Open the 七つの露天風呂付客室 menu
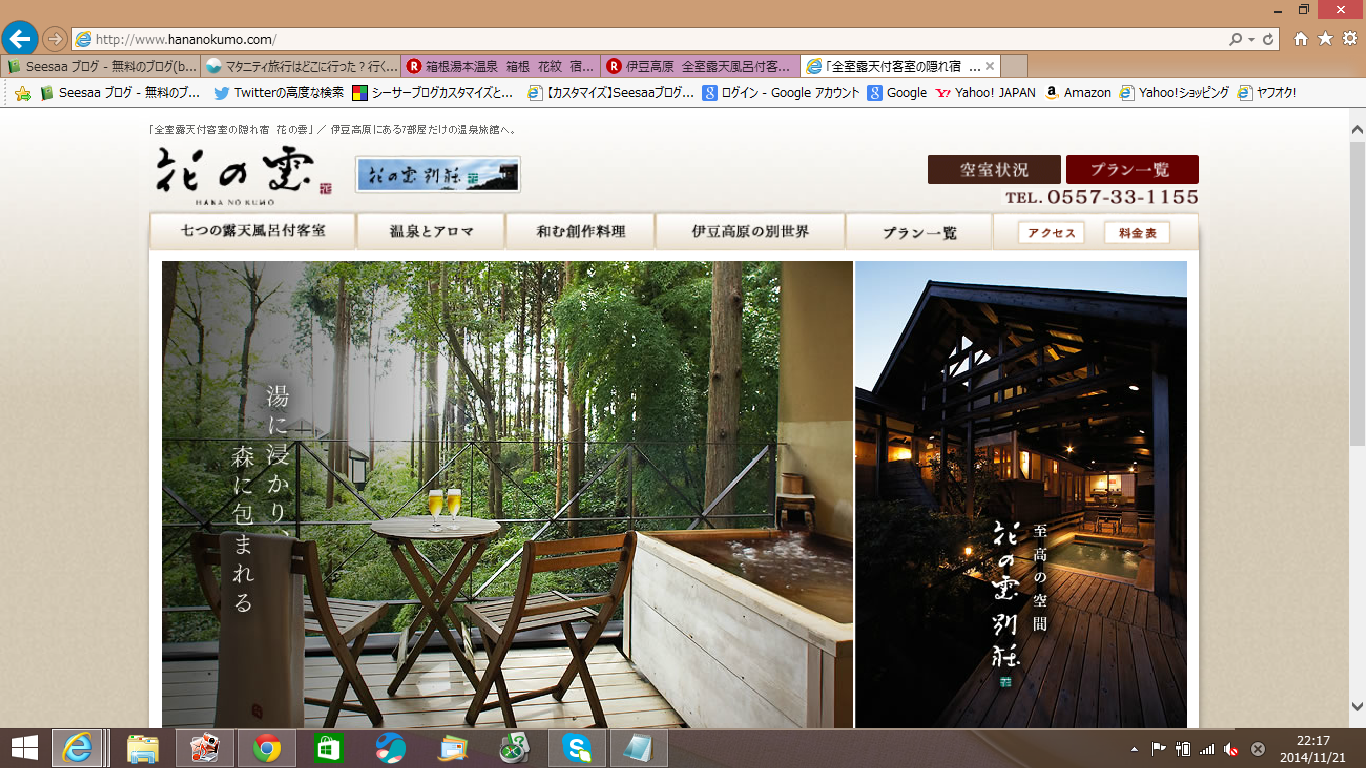This screenshot has width=1366, height=768. point(253,231)
